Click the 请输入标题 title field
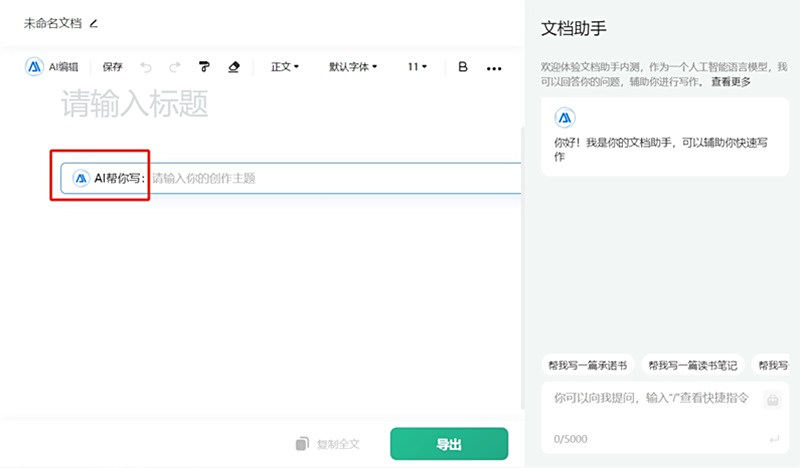The image size is (800, 468). pos(135,104)
